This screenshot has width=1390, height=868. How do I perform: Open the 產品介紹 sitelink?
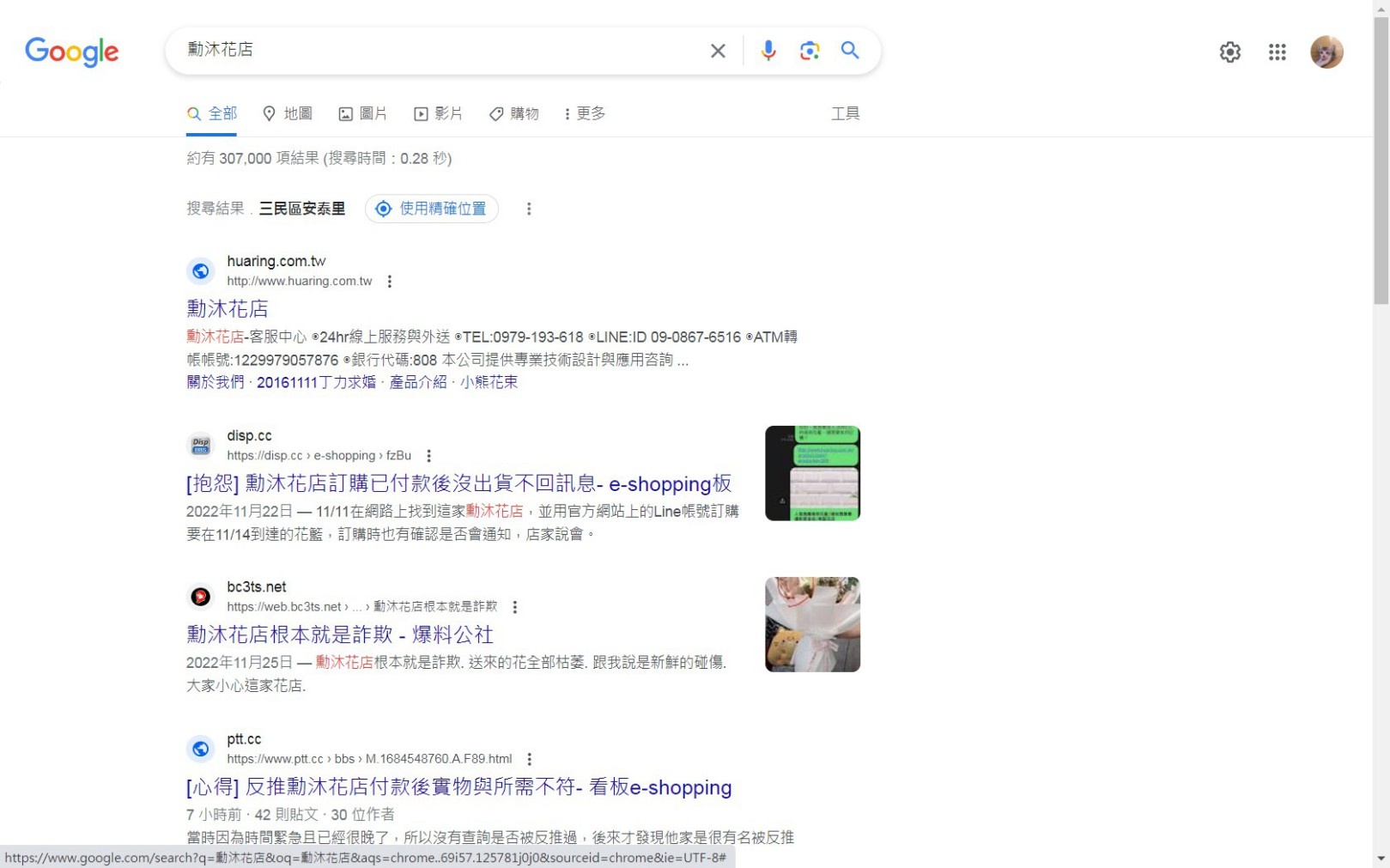pos(418,382)
